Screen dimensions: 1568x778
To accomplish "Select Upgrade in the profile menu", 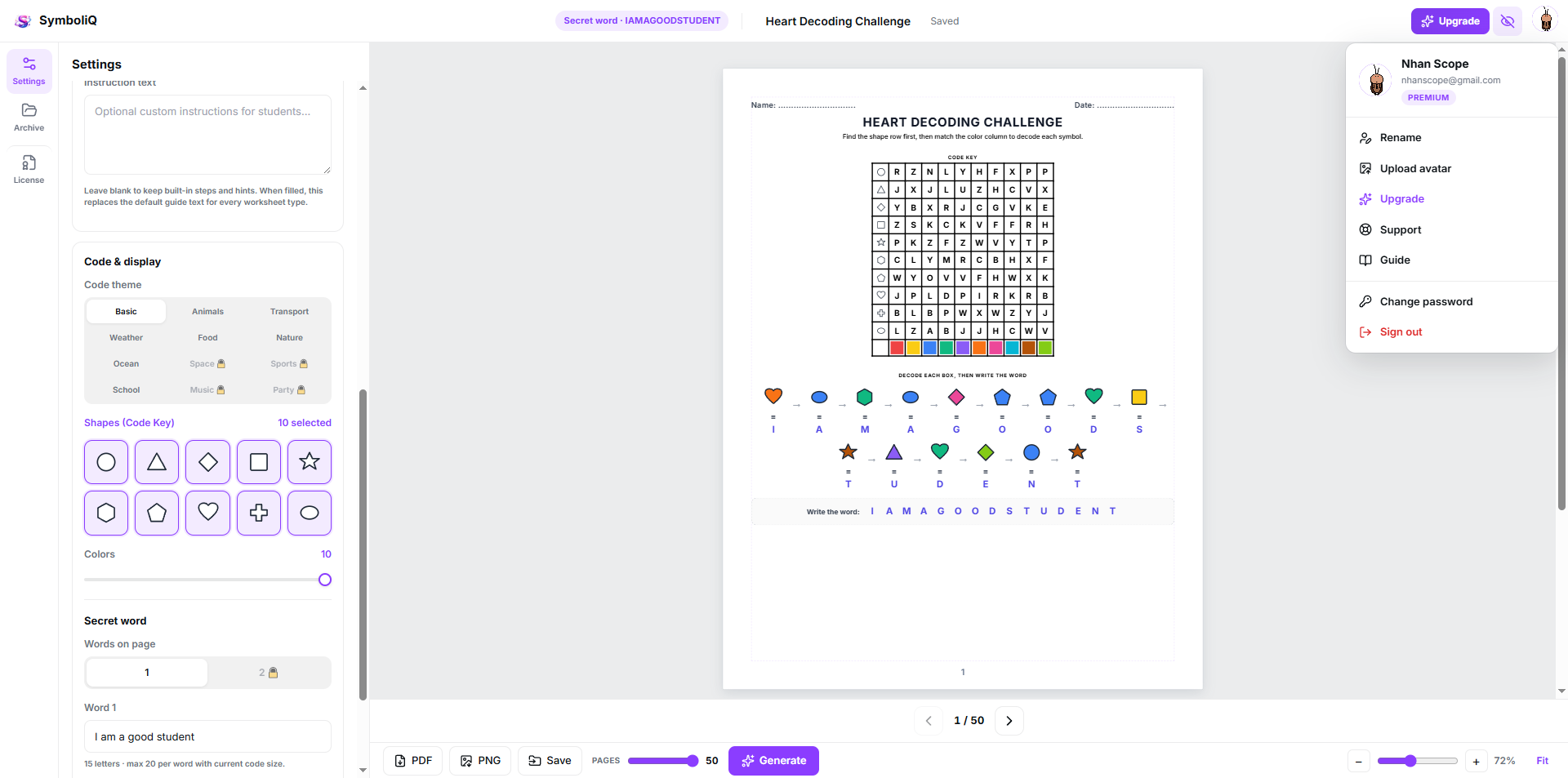I will [1451, 199].
